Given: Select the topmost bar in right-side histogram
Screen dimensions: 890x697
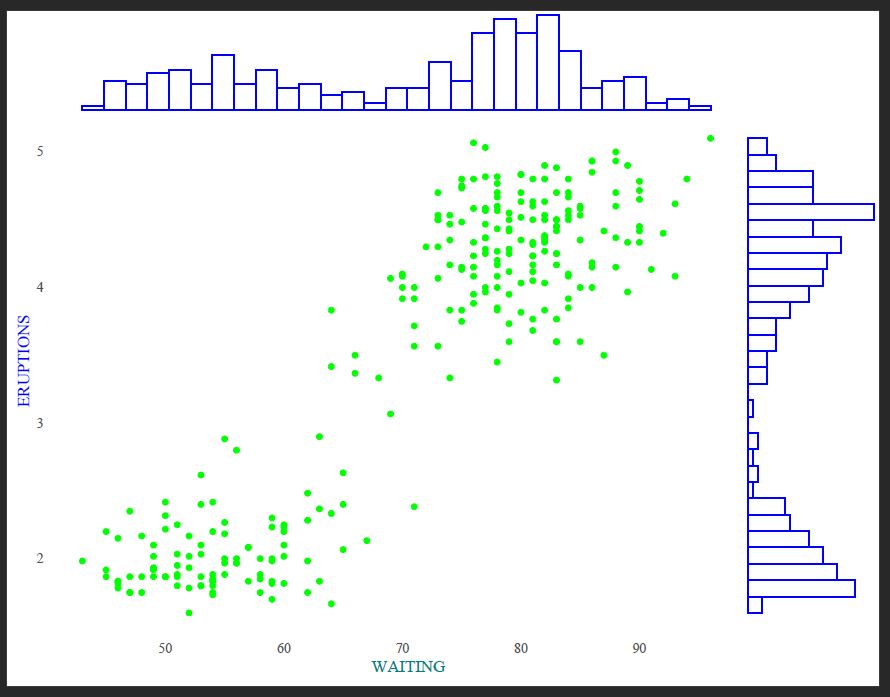Looking at the screenshot, I should (757, 146).
